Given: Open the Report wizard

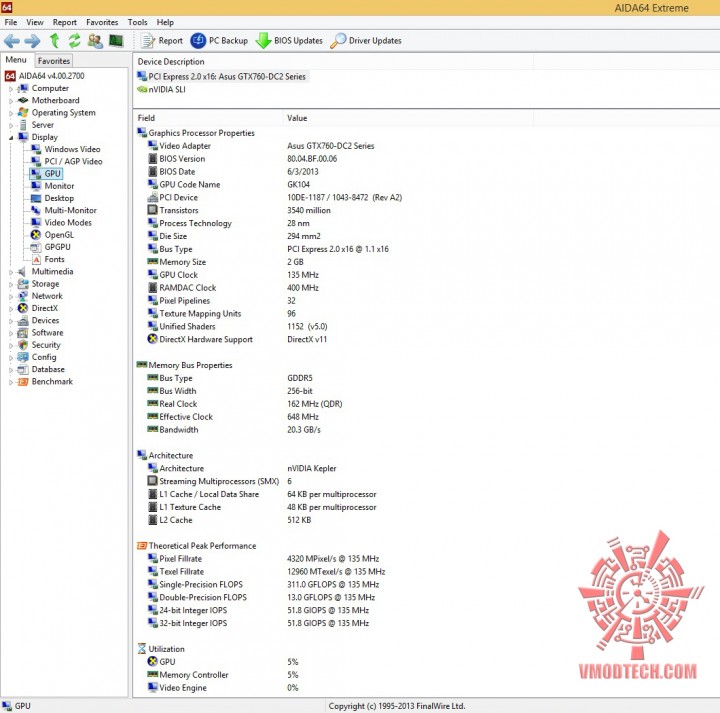Looking at the screenshot, I should pos(162,41).
